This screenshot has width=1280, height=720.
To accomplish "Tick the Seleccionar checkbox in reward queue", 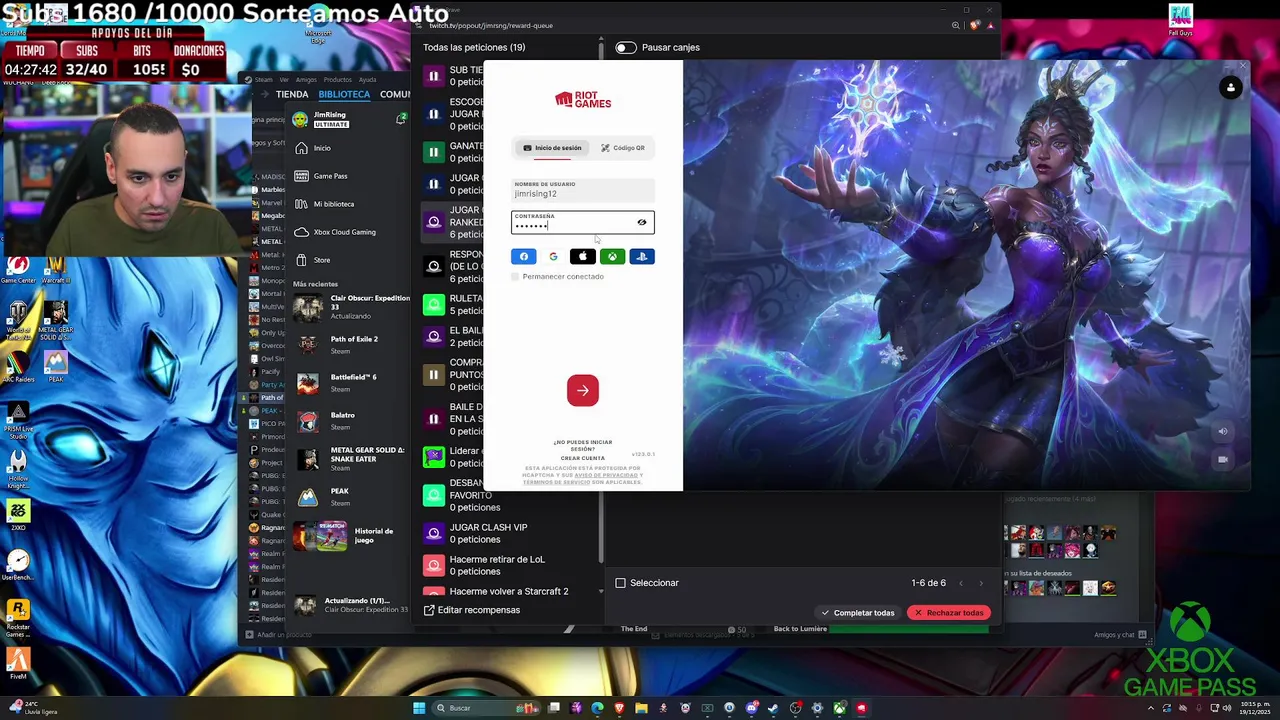I will click(620, 583).
